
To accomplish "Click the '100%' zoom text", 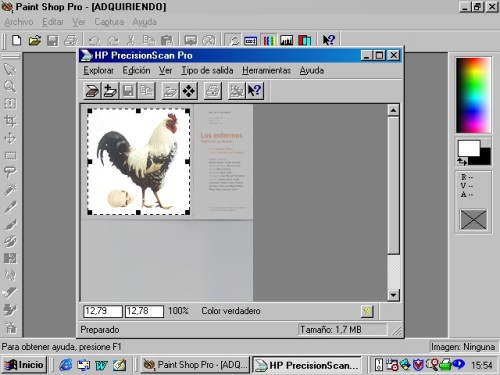I will (x=178, y=311).
